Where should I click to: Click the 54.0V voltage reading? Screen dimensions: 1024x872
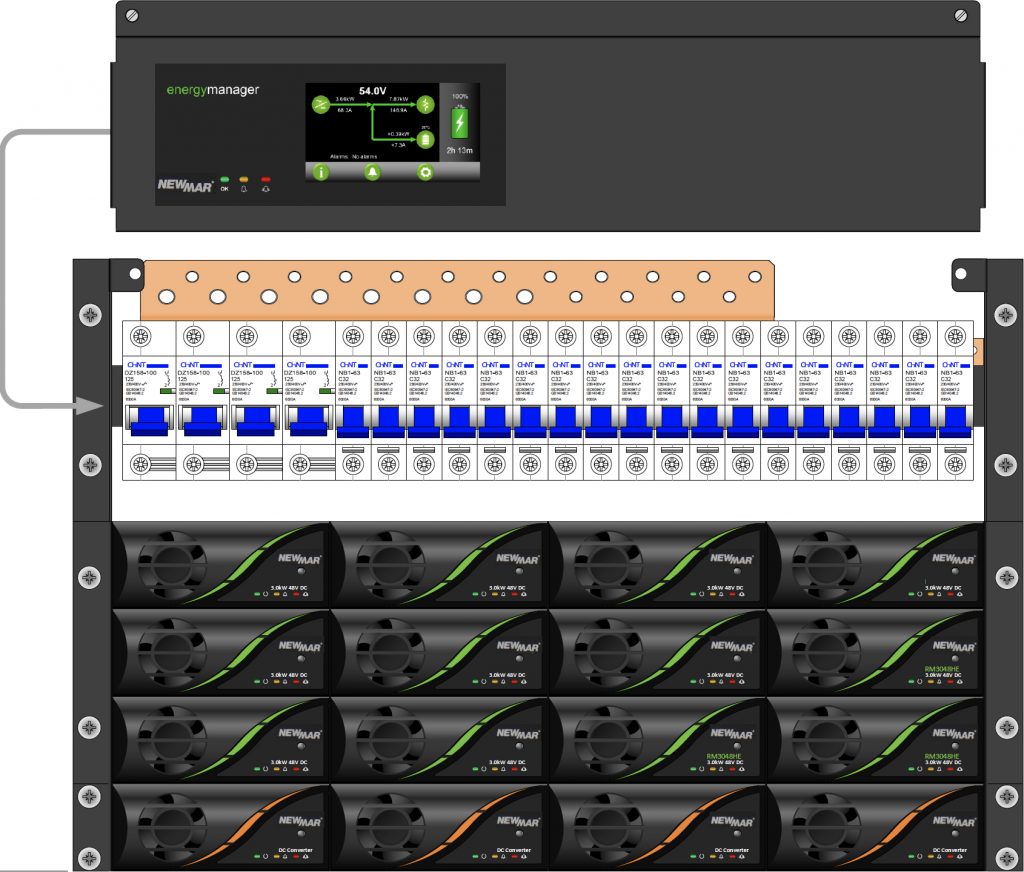372,91
